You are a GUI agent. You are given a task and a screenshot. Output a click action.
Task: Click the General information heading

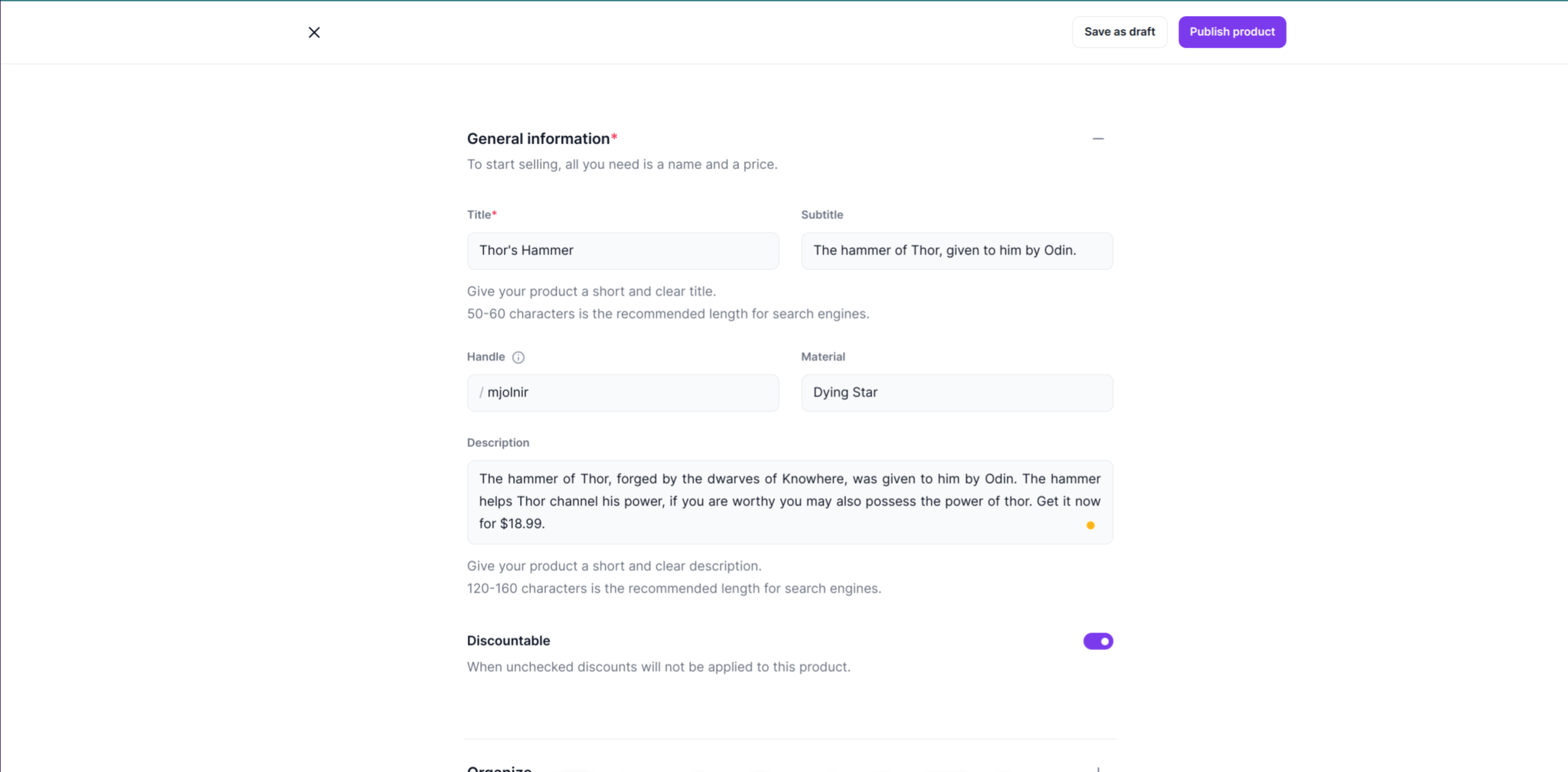pos(538,139)
